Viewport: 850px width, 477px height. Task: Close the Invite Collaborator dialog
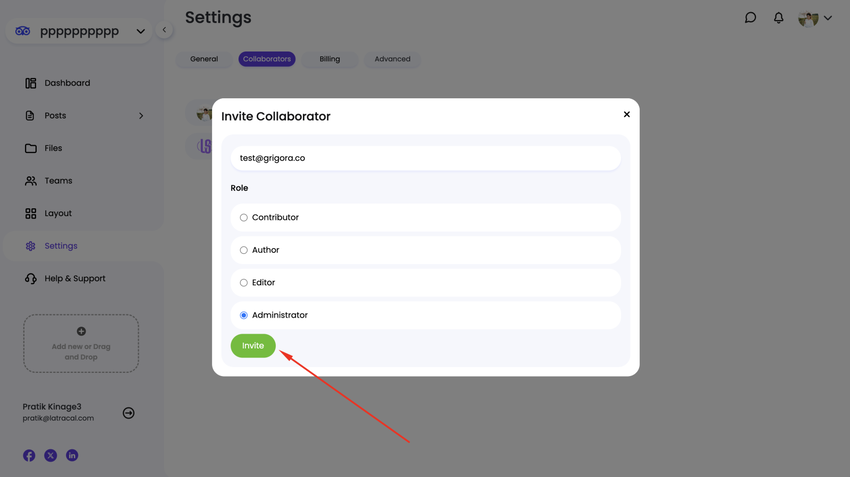click(x=627, y=115)
